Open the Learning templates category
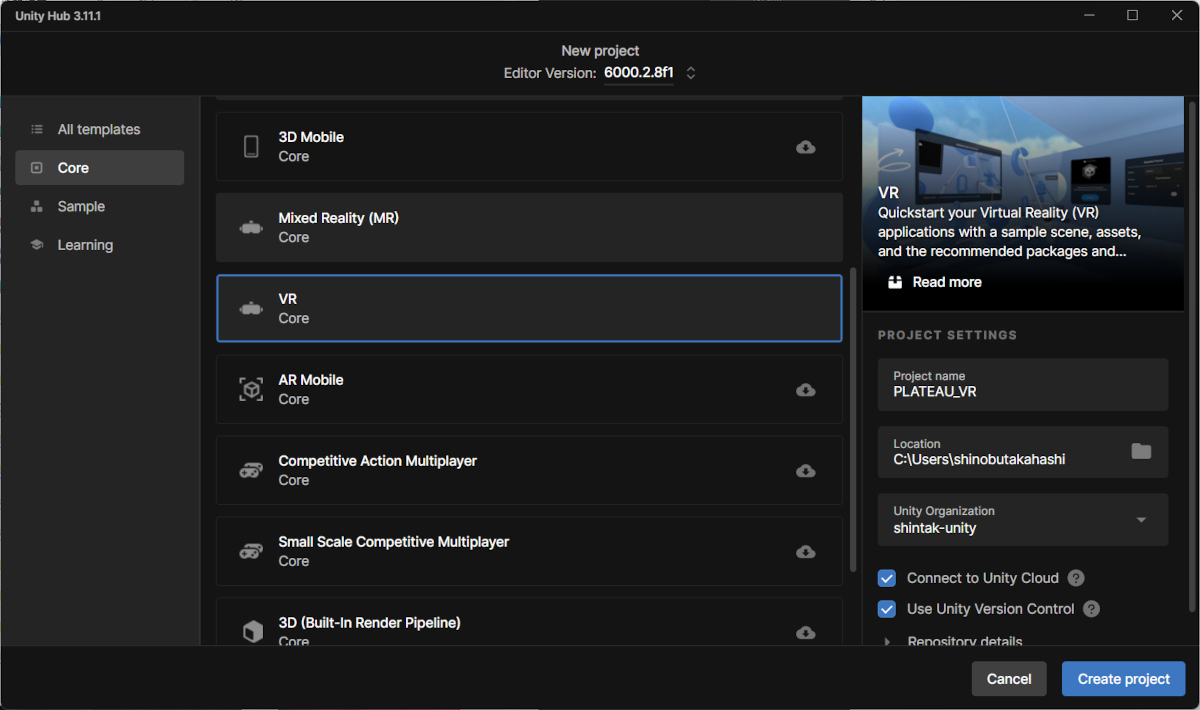Viewport: 1200px width, 710px height. (85, 245)
